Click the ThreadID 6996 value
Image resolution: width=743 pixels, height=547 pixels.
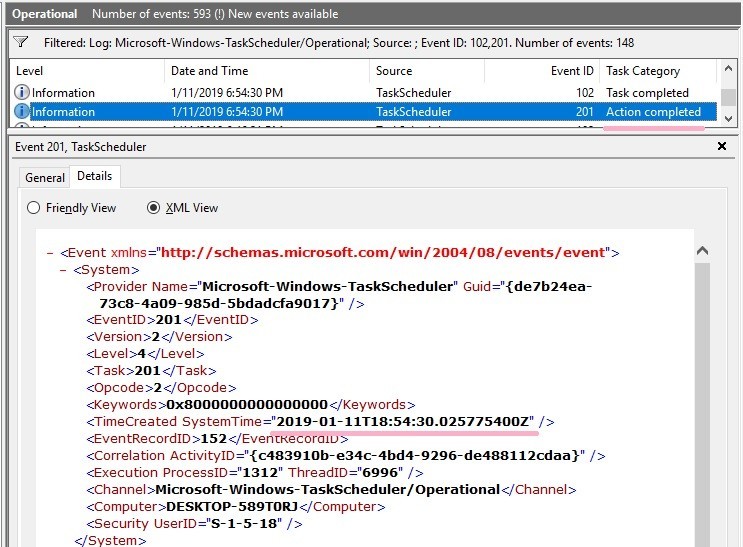click(x=380, y=473)
